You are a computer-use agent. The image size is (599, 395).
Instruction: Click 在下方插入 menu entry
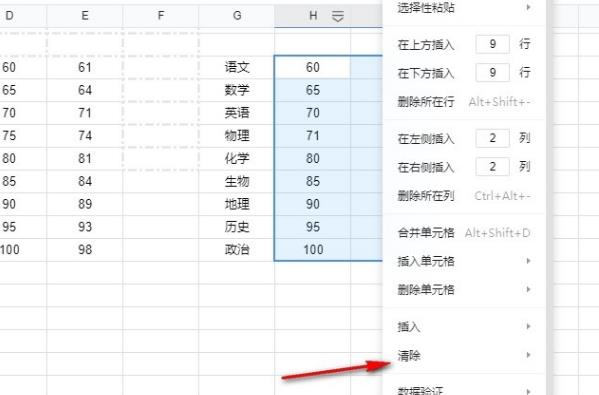click(x=426, y=73)
